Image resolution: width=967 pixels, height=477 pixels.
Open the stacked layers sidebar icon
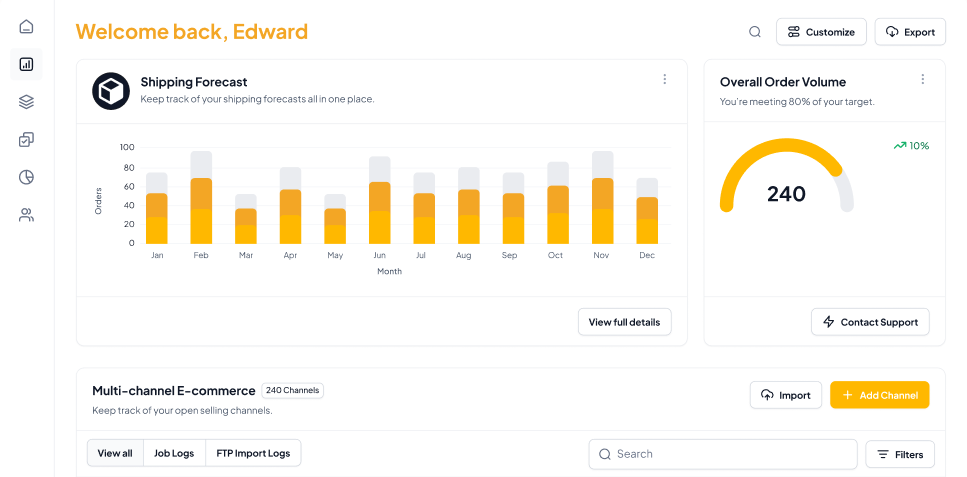(26, 101)
